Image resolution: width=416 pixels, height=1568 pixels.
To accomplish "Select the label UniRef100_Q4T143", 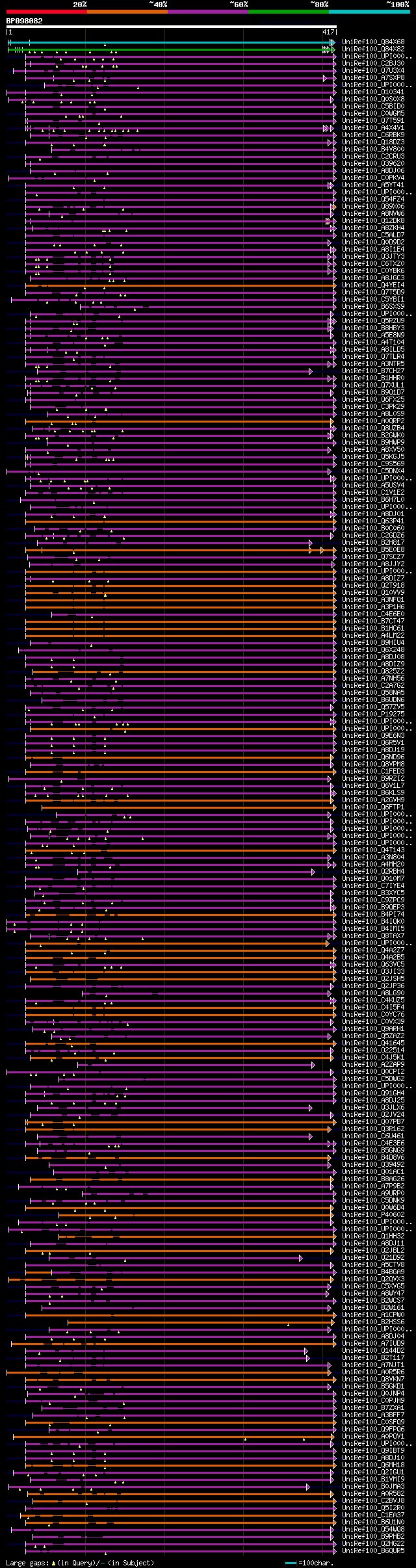I will [373, 850].
